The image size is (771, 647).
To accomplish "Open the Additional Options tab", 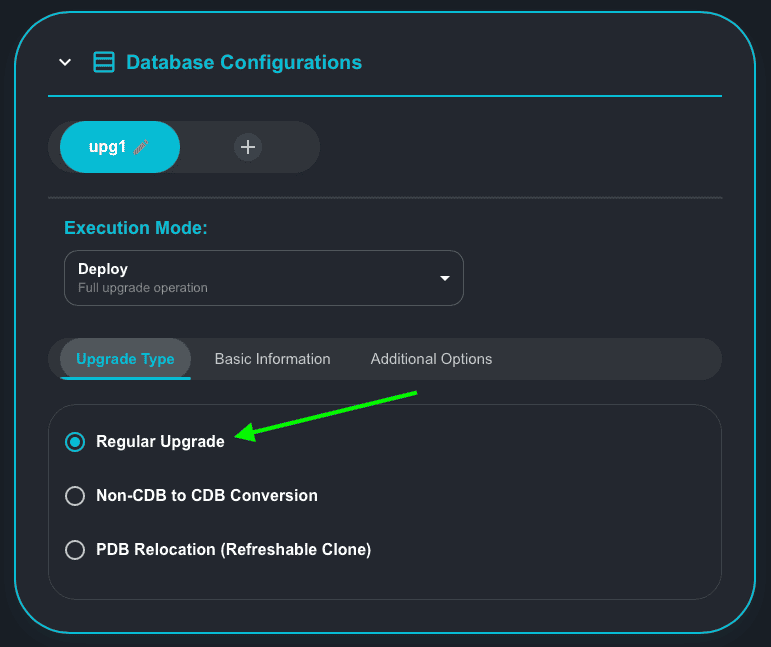I will click(431, 359).
